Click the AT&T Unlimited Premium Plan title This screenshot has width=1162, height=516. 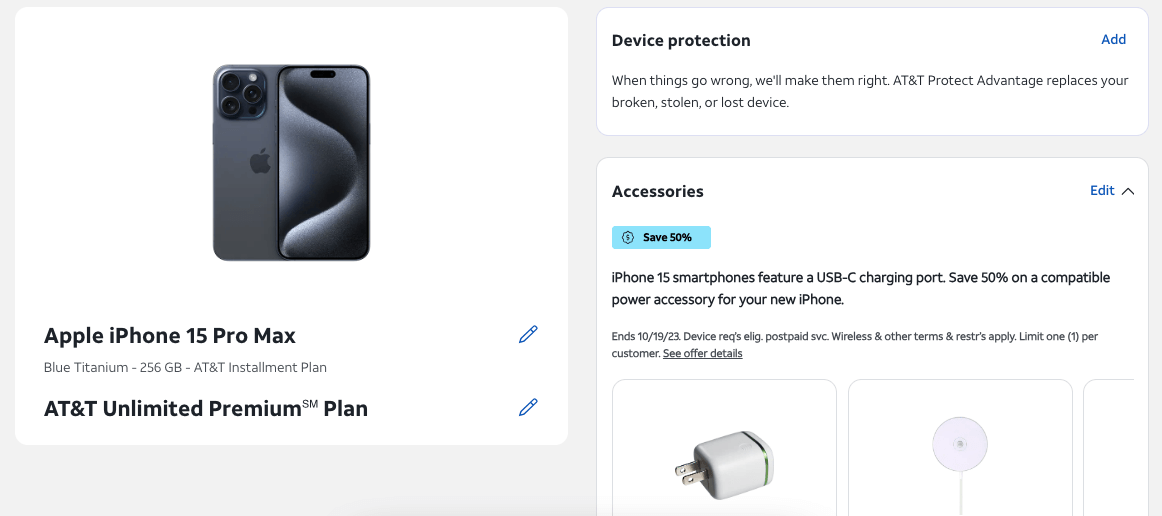click(206, 409)
